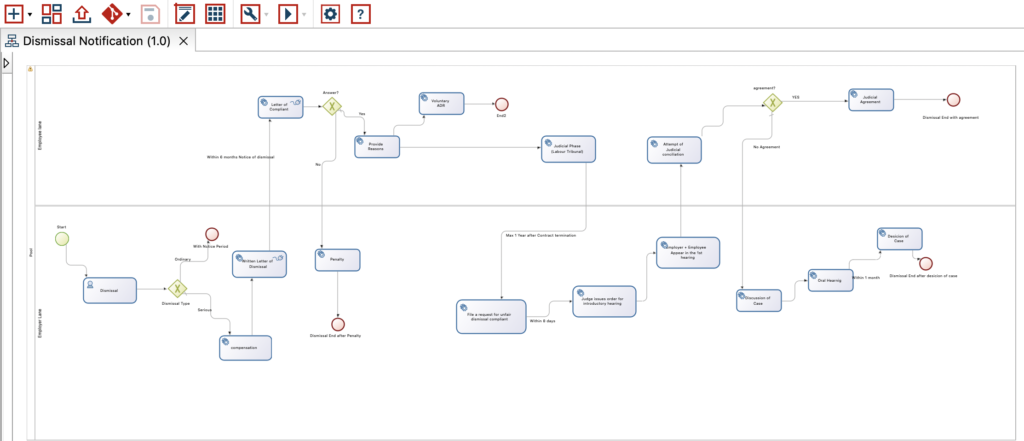Click the Save disk icon
The image size is (1024, 441).
149,14
